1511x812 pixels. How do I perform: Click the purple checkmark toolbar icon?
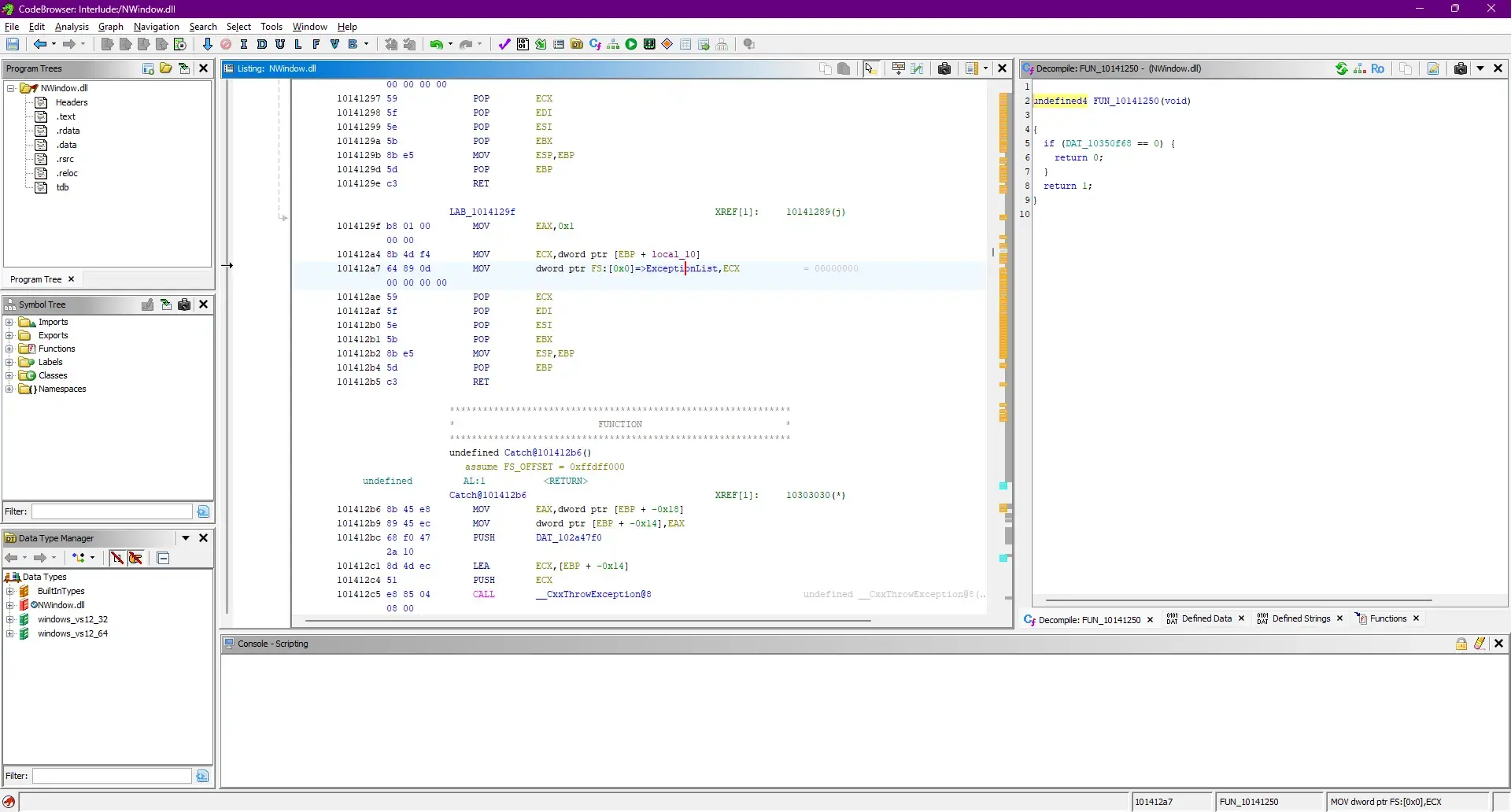tap(504, 44)
